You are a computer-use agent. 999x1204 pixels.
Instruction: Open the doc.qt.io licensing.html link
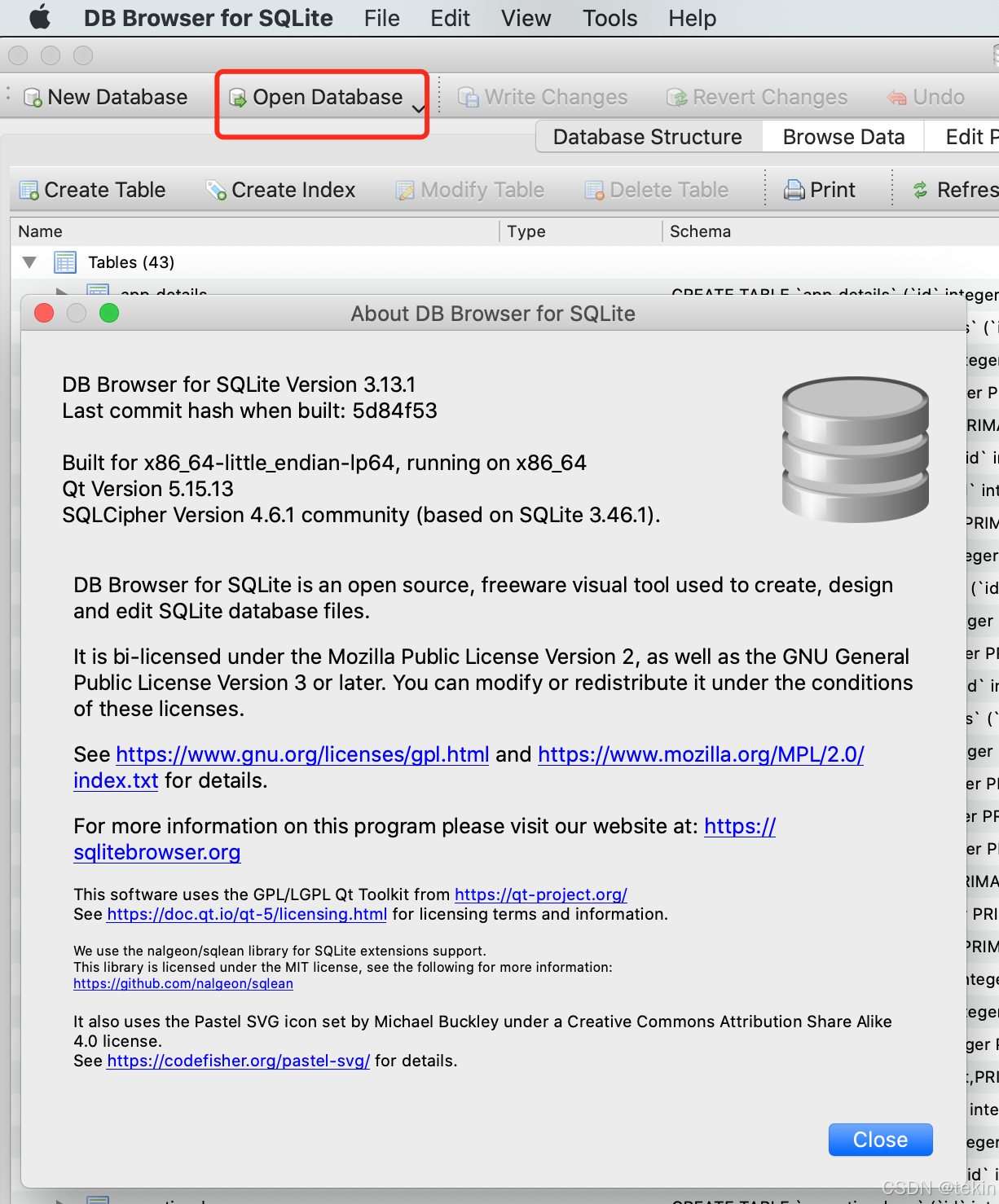pyautogui.click(x=247, y=914)
